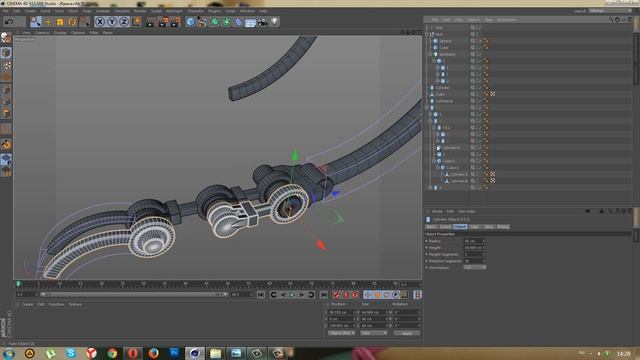The image size is (640, 360).
Task: Open the spline pen tool icon
Action: click(202, 21)
